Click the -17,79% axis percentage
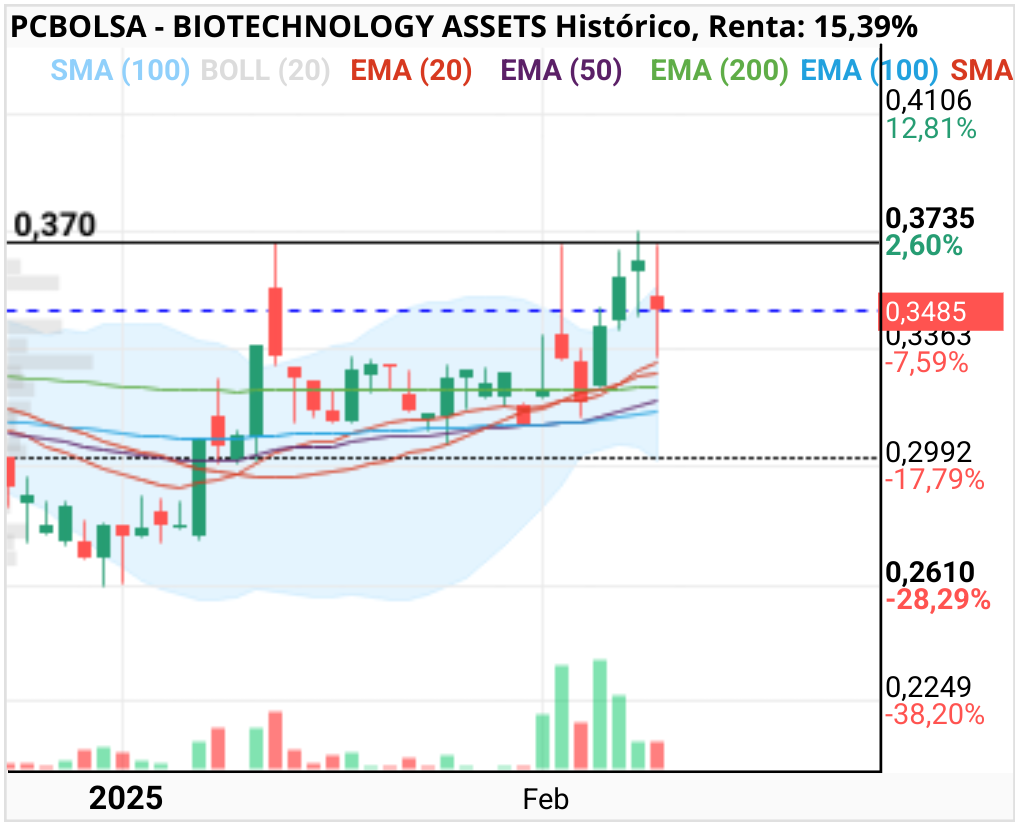This screenshot has height=826, width=1019. pos(935,480)
